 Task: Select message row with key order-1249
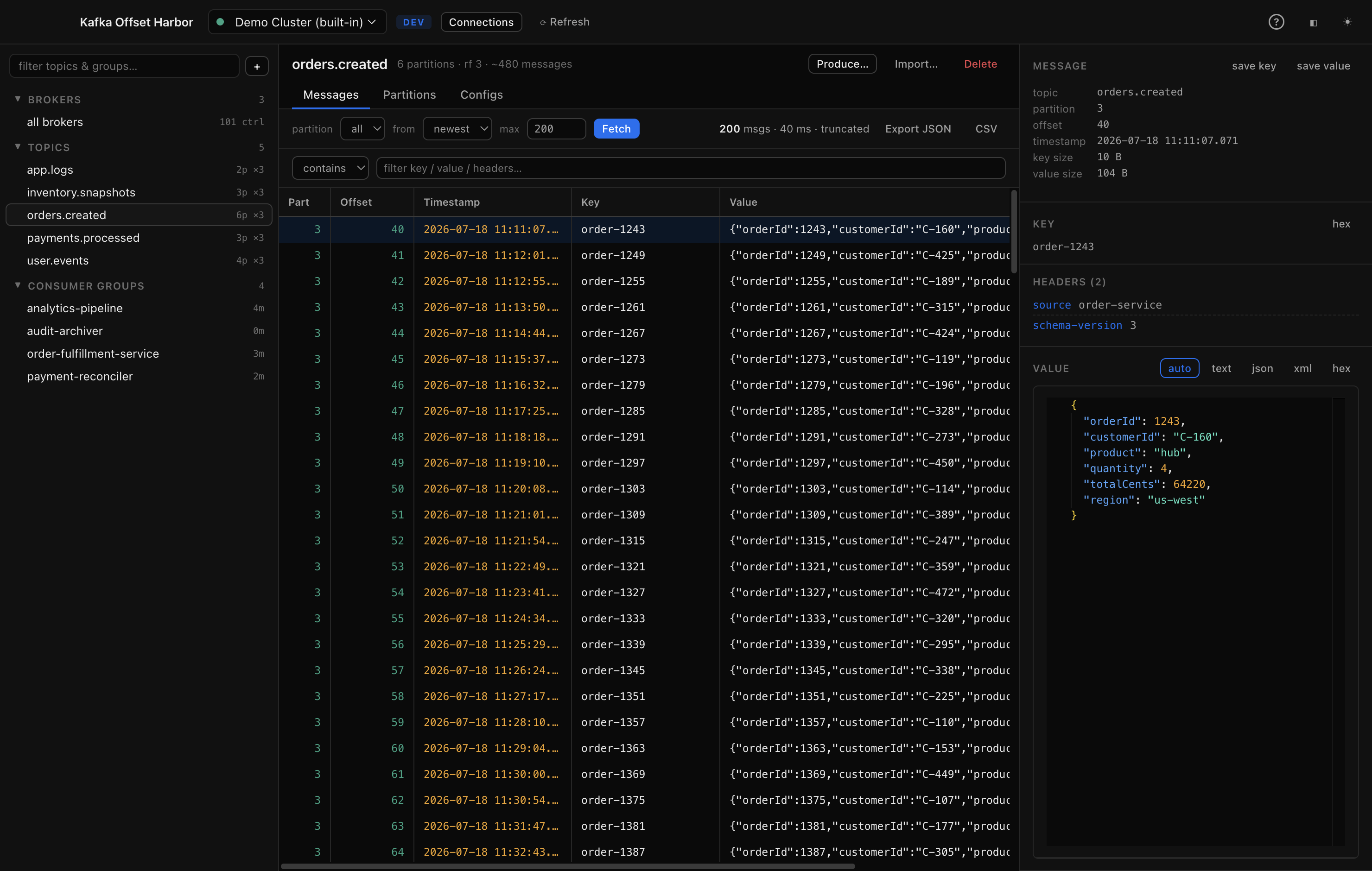[644, 255]
